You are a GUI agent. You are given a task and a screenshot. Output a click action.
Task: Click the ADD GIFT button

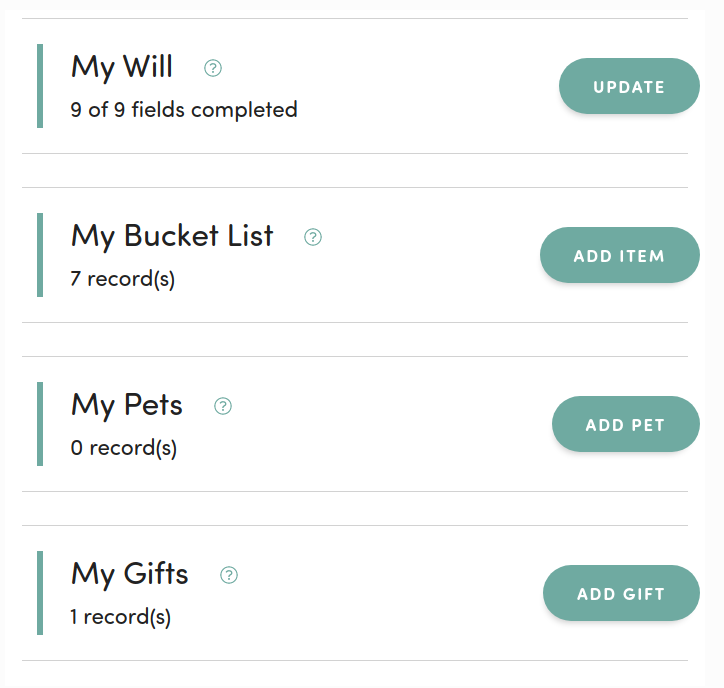(620, 594)
